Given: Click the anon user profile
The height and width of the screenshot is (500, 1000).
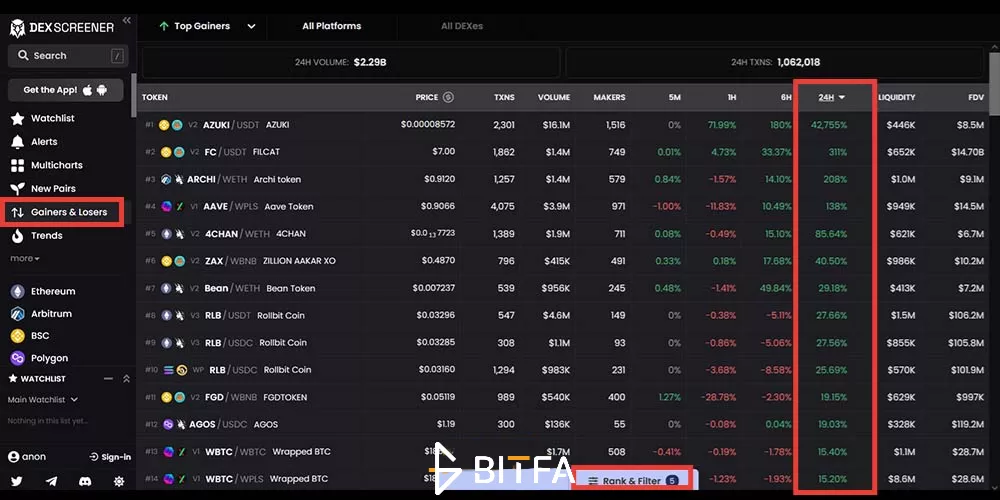Looking at the screenshot, I should pyautogui.click(x=27, y=457).
